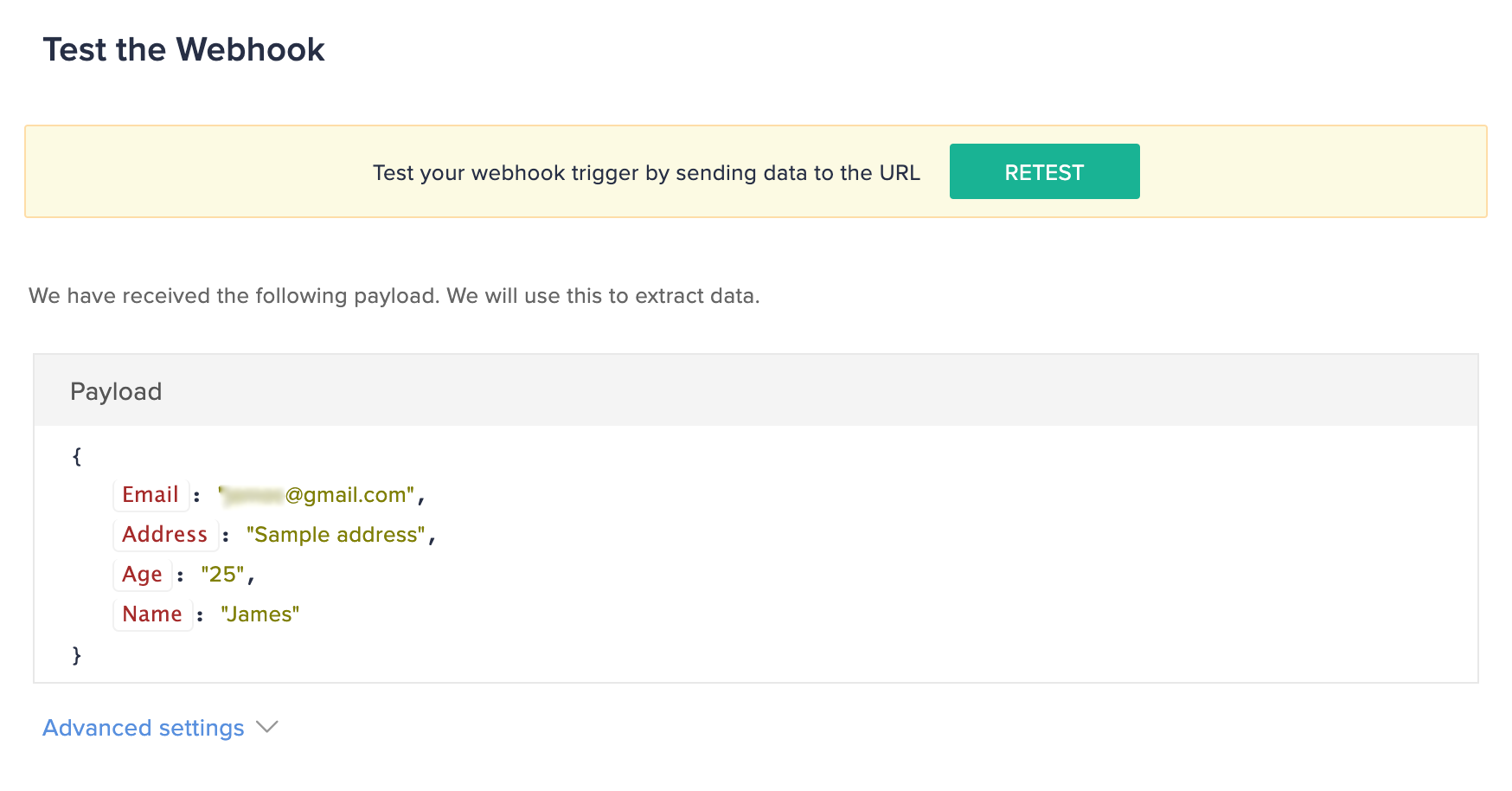
Task: Click the RETEST button
Action: pyautogui.click(x=1044, y=171)
